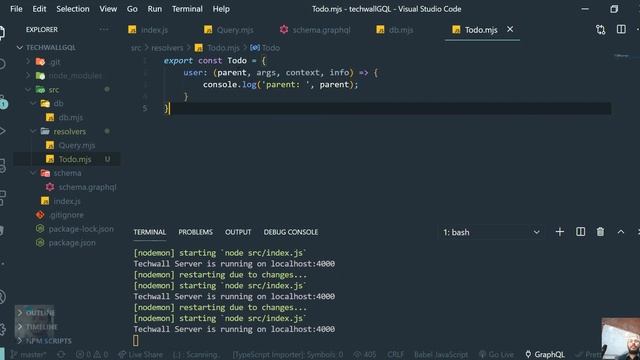
Task: Click the synchronize changes status icon
Action: click(61, 354)
